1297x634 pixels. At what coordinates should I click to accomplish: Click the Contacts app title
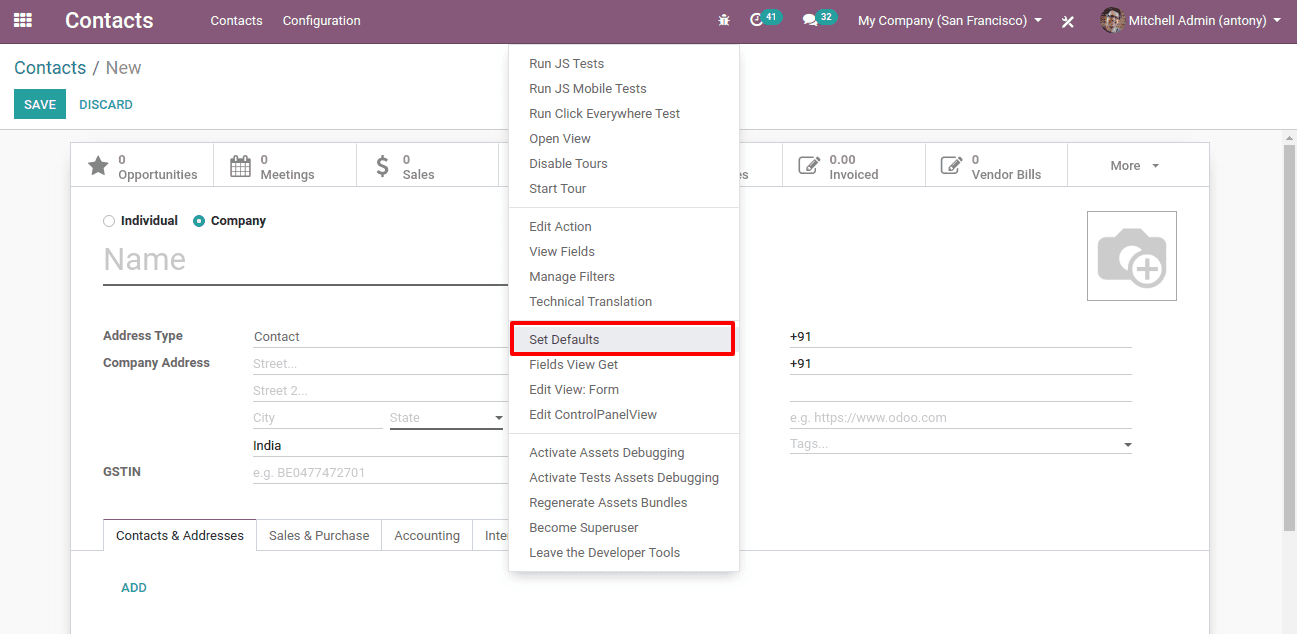[109, 21]
